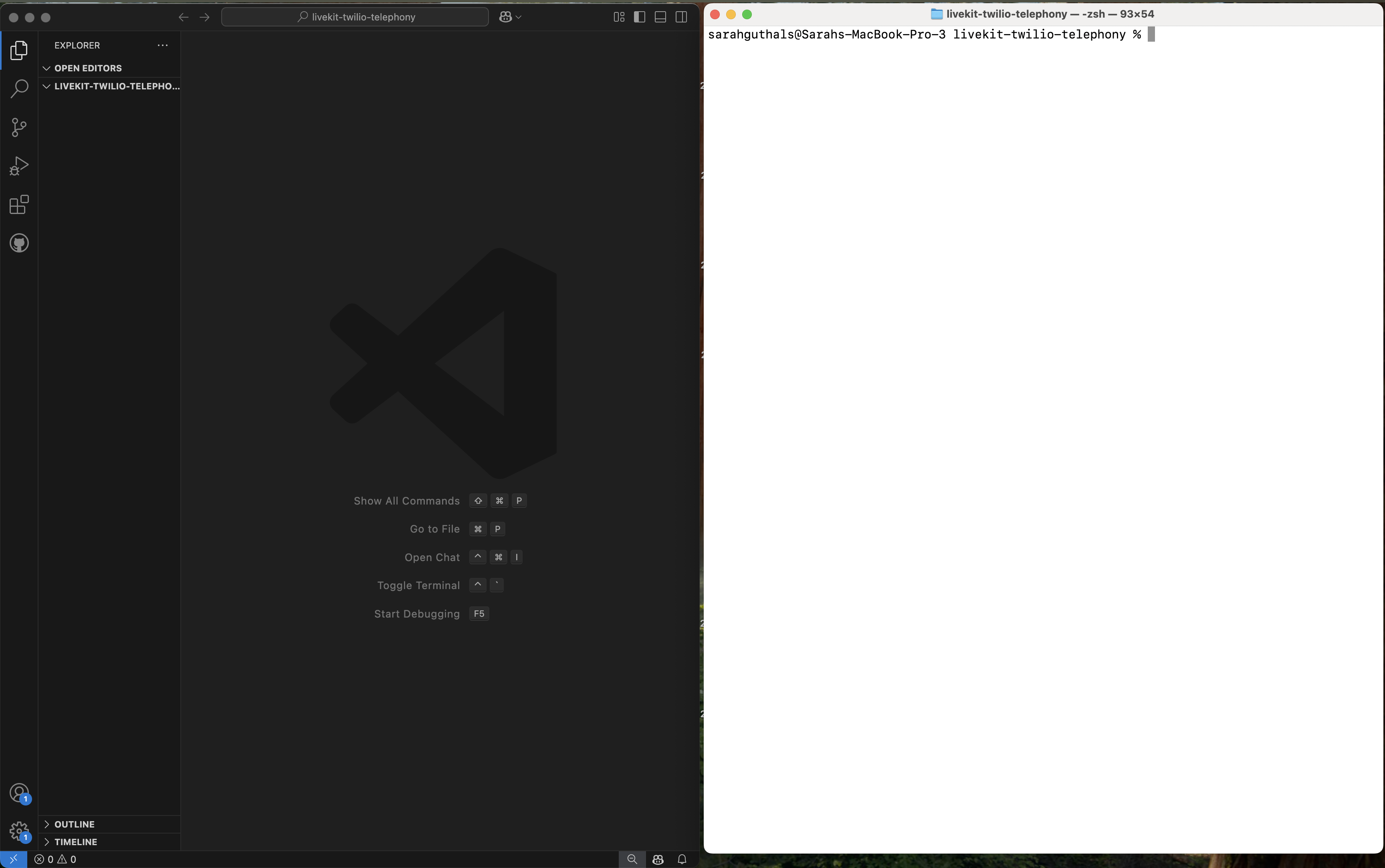Open the Accounts menu icon
The width and height of the screenshot is (1385, 868).
(x=19, y=793)
